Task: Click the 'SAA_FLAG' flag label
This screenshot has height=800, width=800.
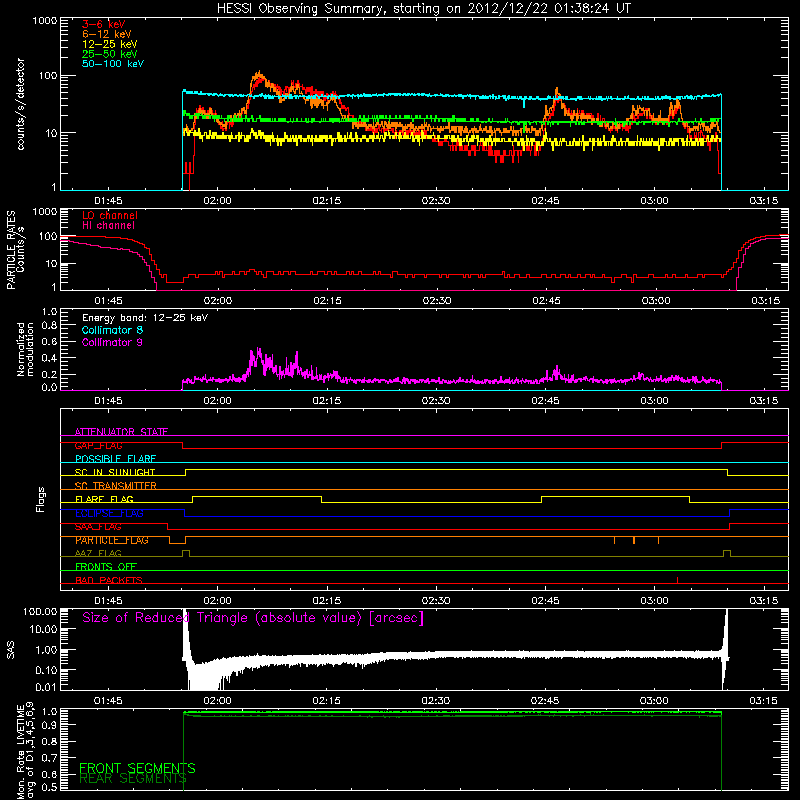Action: (98, 526)
